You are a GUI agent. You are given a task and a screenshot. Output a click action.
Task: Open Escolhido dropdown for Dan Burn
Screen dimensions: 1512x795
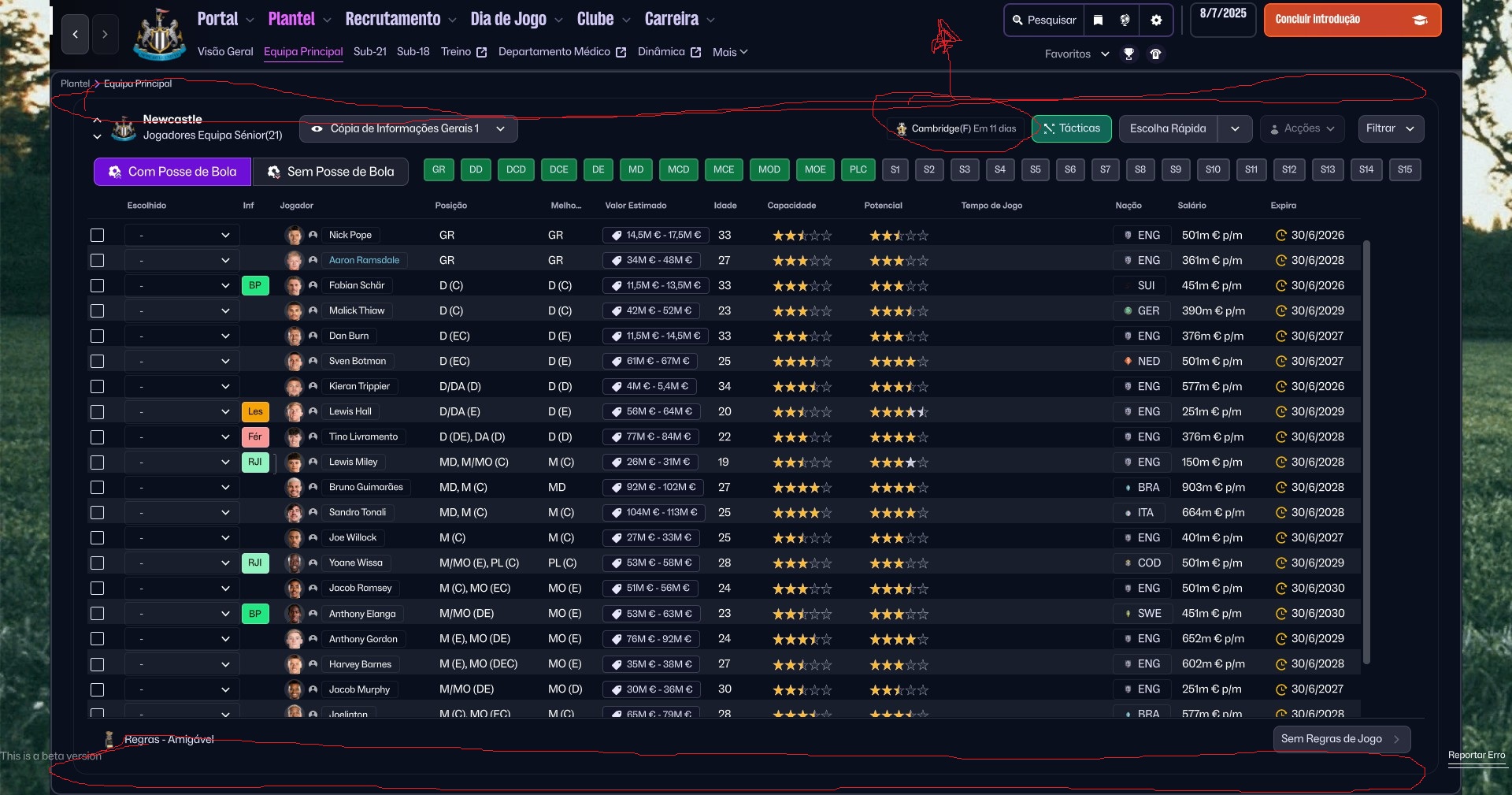point(181,336)
